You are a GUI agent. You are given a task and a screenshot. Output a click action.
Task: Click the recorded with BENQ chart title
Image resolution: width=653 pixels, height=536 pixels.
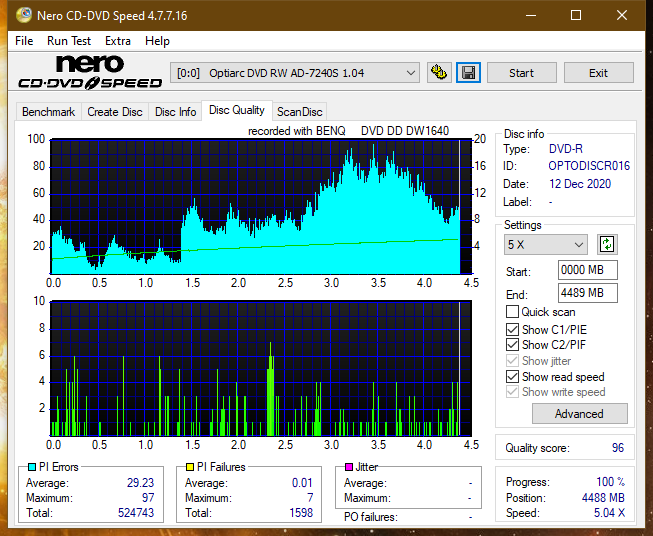coord(348,131)
